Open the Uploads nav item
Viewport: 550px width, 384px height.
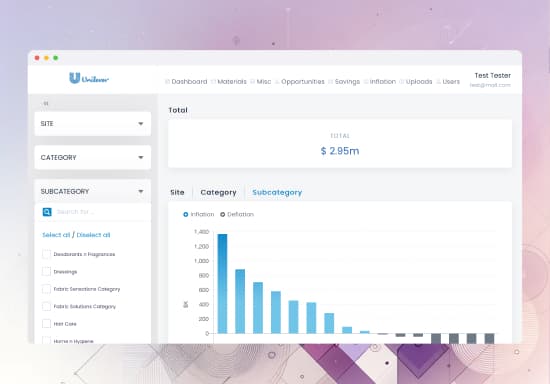pyautogui.click(x=416, y=82)
